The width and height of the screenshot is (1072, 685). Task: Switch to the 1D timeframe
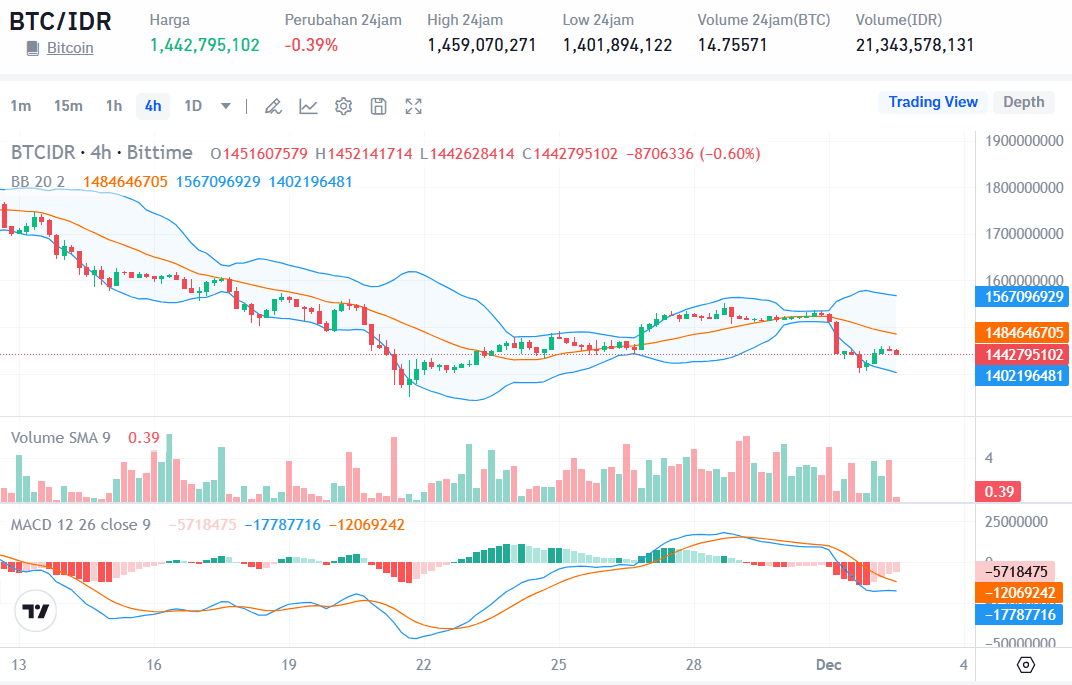(193, 105)
